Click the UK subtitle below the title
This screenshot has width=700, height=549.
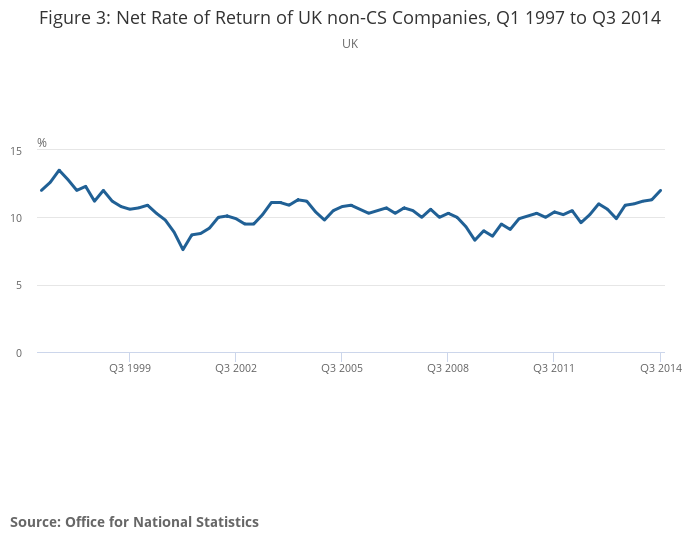[350, 44]
